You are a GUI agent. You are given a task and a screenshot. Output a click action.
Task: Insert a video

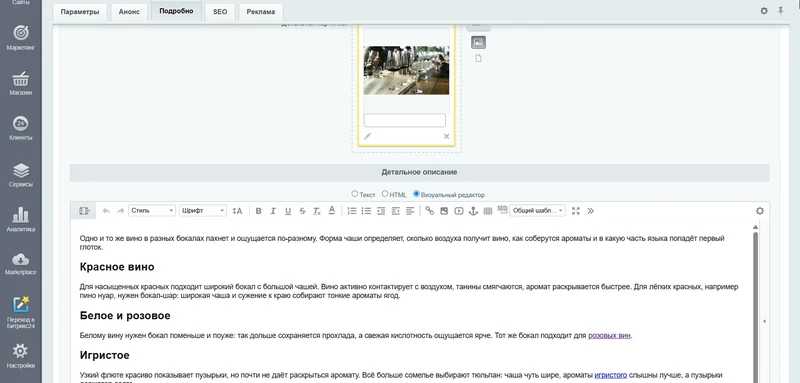[x=459, y=211]
